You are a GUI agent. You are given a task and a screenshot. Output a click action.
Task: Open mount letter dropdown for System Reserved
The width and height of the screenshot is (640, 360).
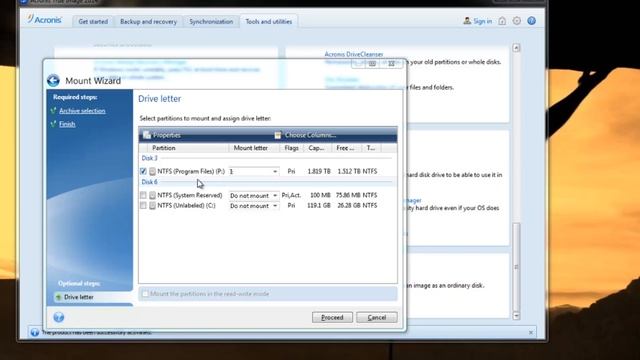pos(275,196)
